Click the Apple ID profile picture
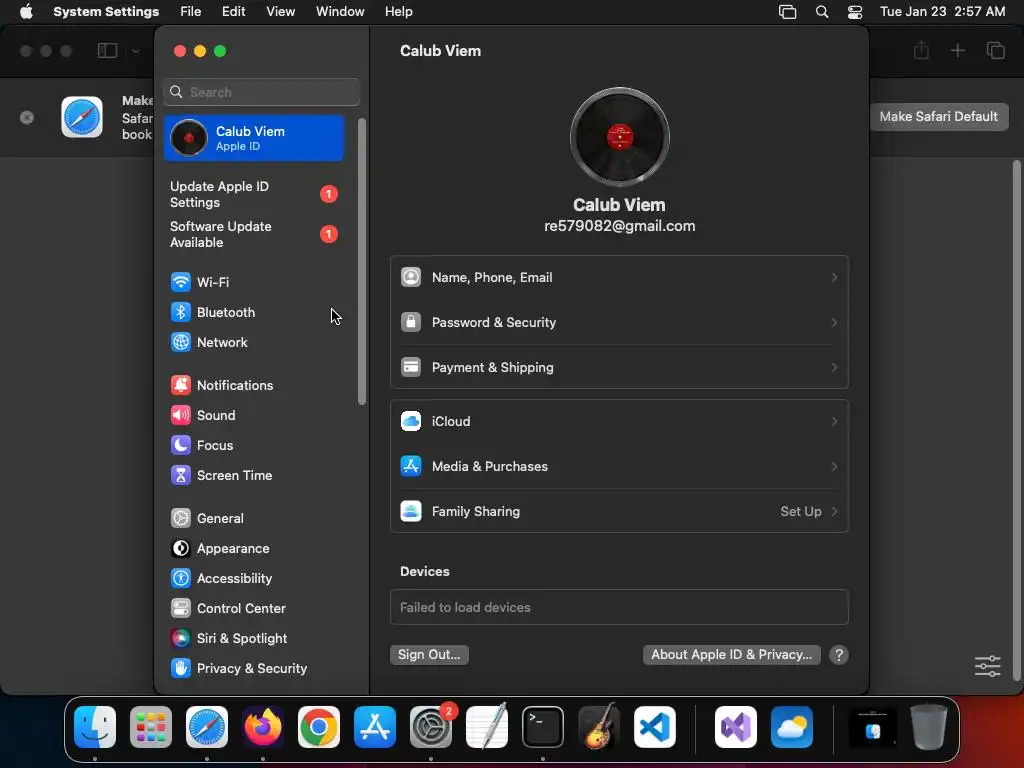 619,136
